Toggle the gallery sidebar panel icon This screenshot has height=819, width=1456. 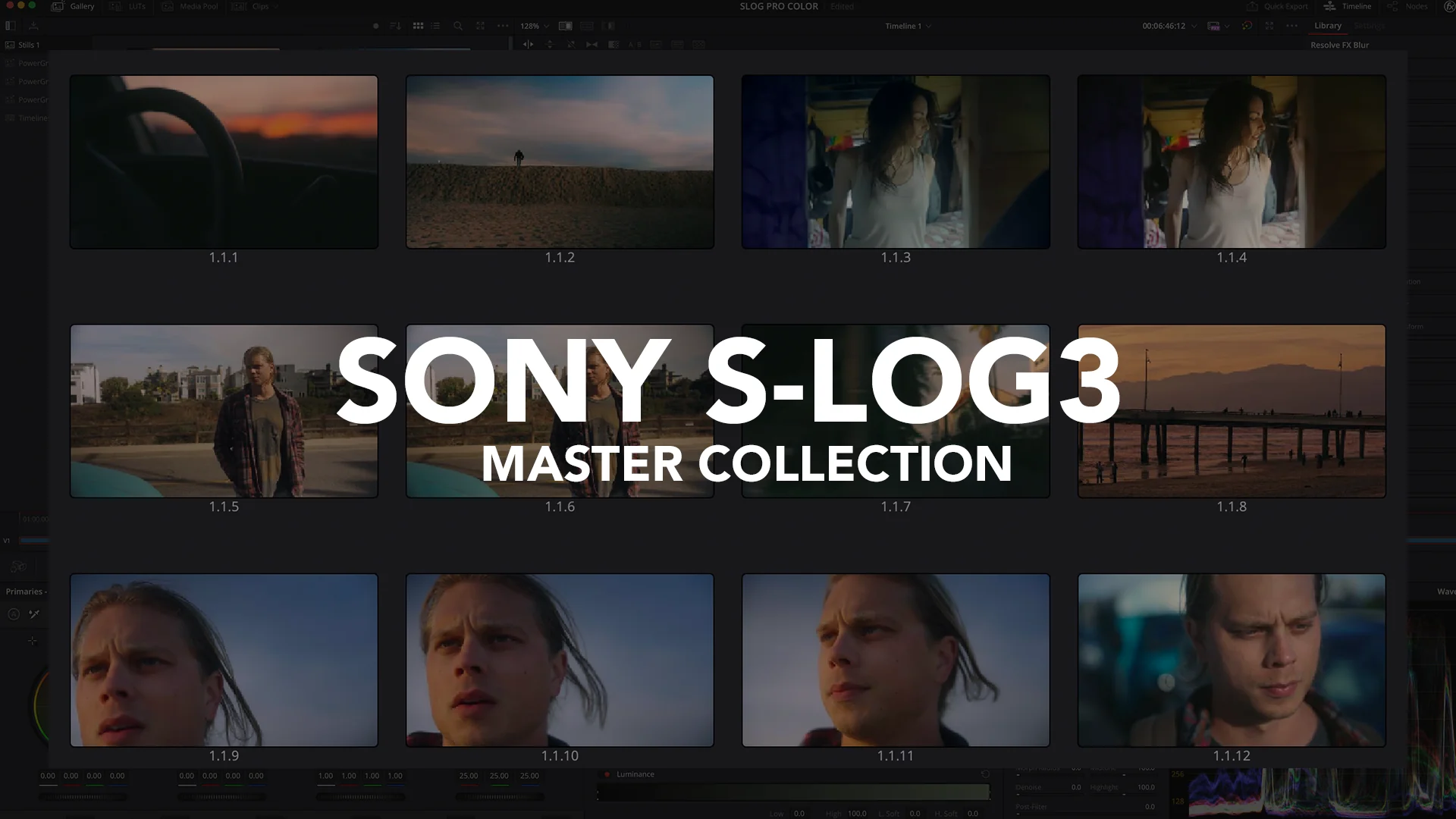pyautogui.click(x=11, y=26)
